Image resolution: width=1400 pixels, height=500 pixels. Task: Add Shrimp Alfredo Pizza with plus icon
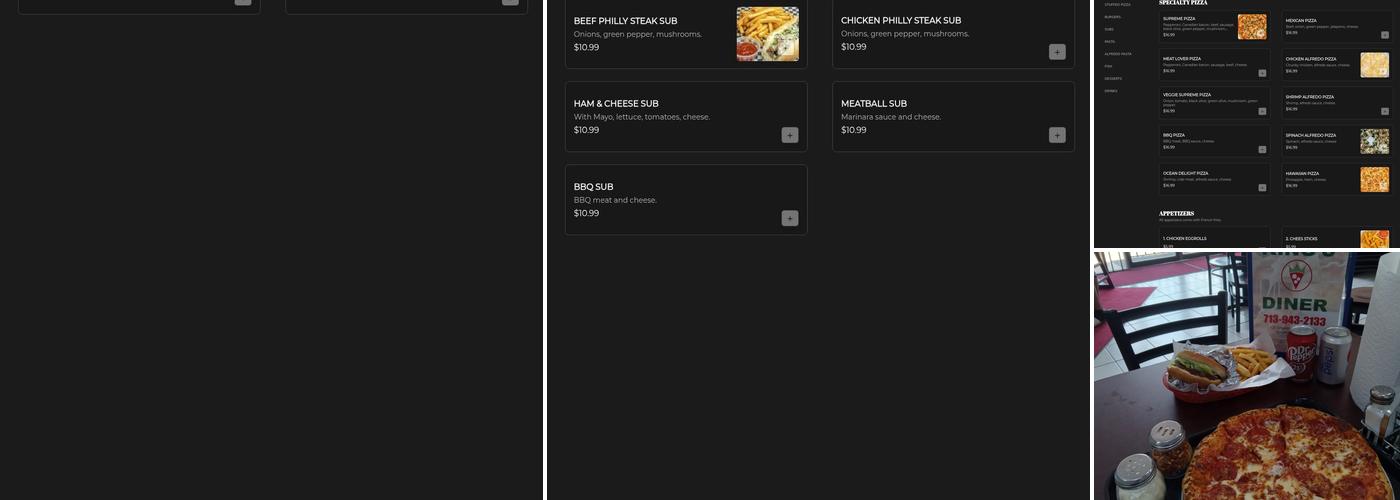point(1385,111)
